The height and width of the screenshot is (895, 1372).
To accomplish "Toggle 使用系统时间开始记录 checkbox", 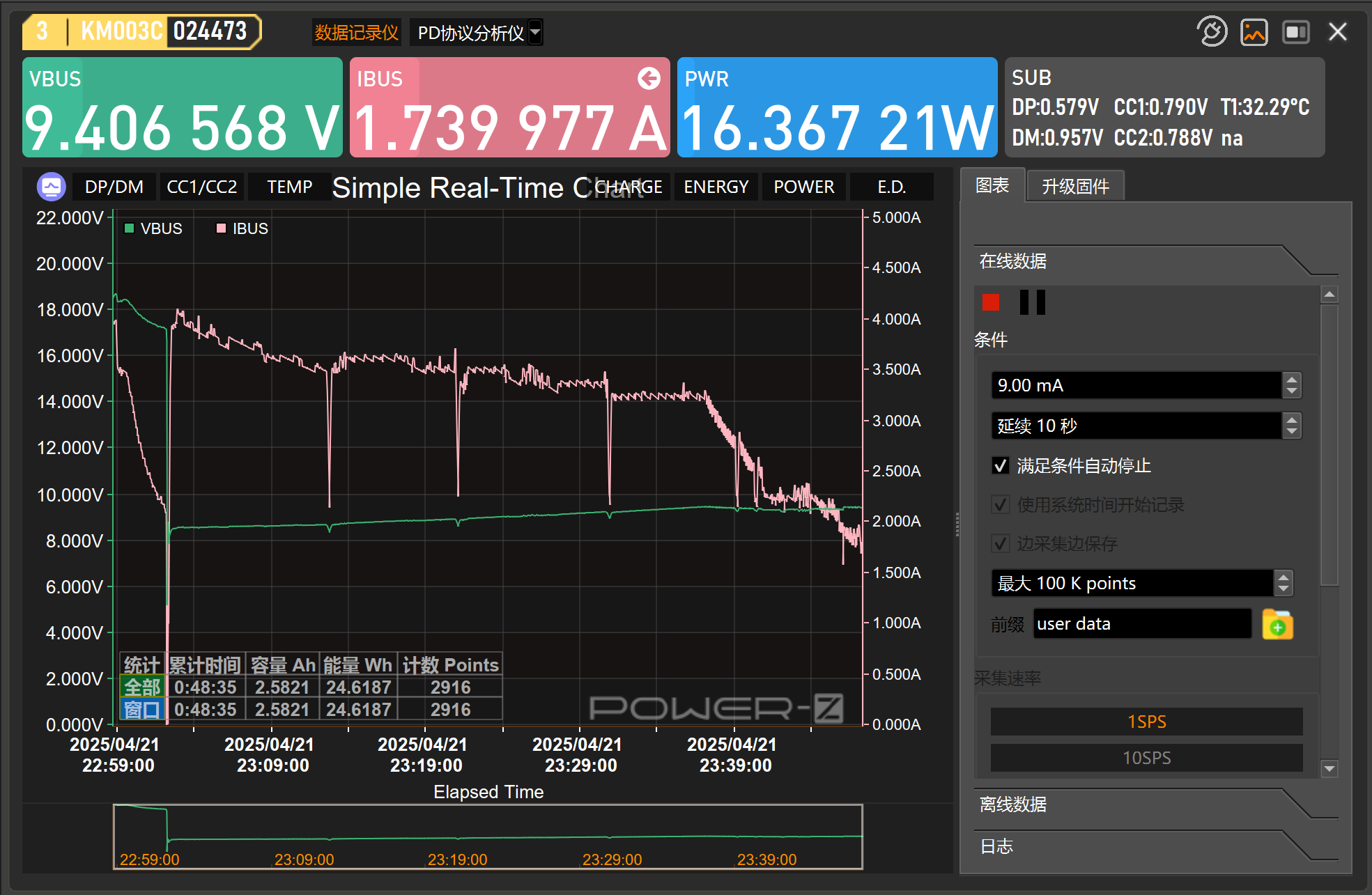I will (1000, 504).
